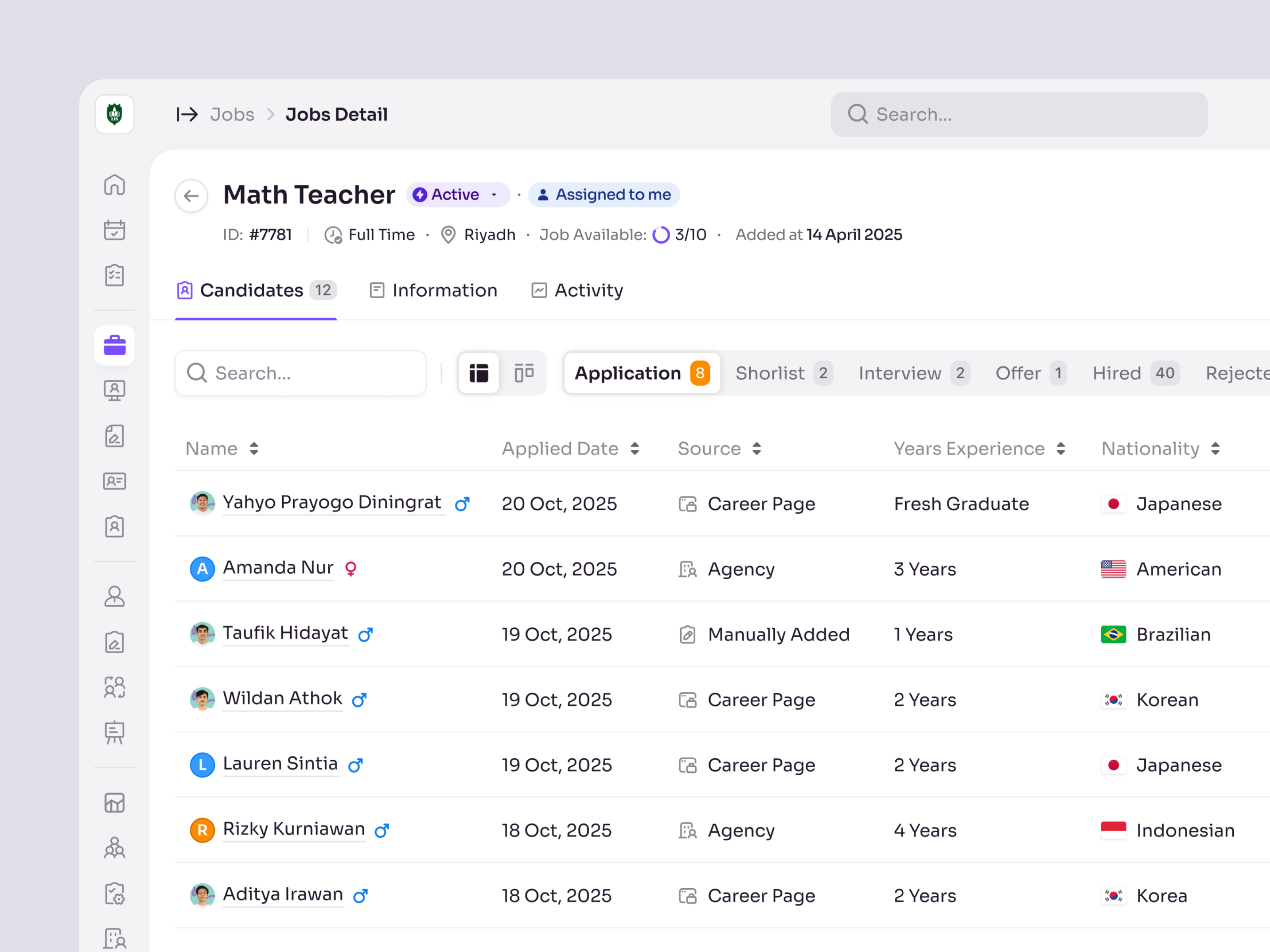
Task: Open Amanda Nur's candidate profile
Action: tap(278, 568)
